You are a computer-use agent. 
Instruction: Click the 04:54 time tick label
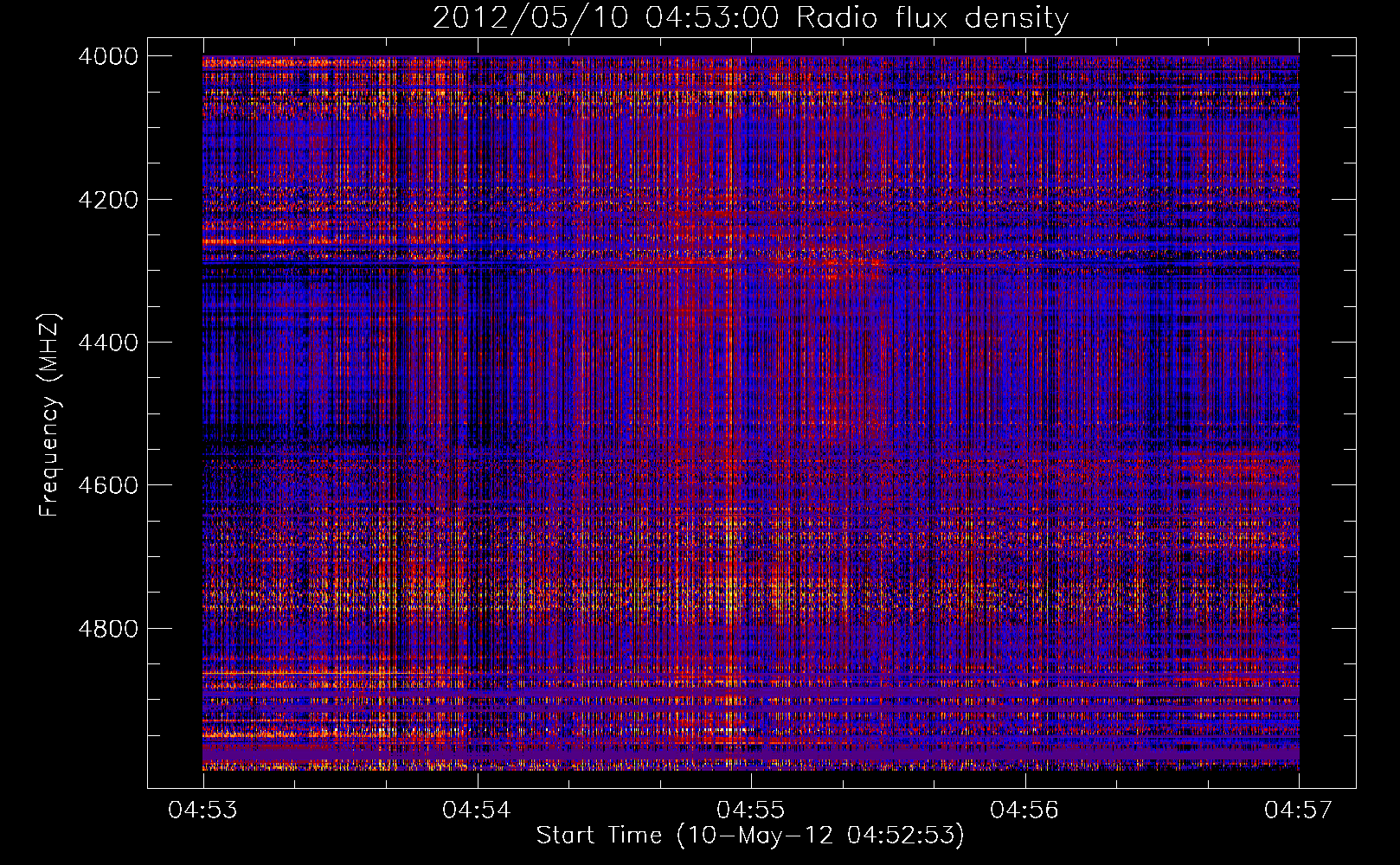(477, 810)
